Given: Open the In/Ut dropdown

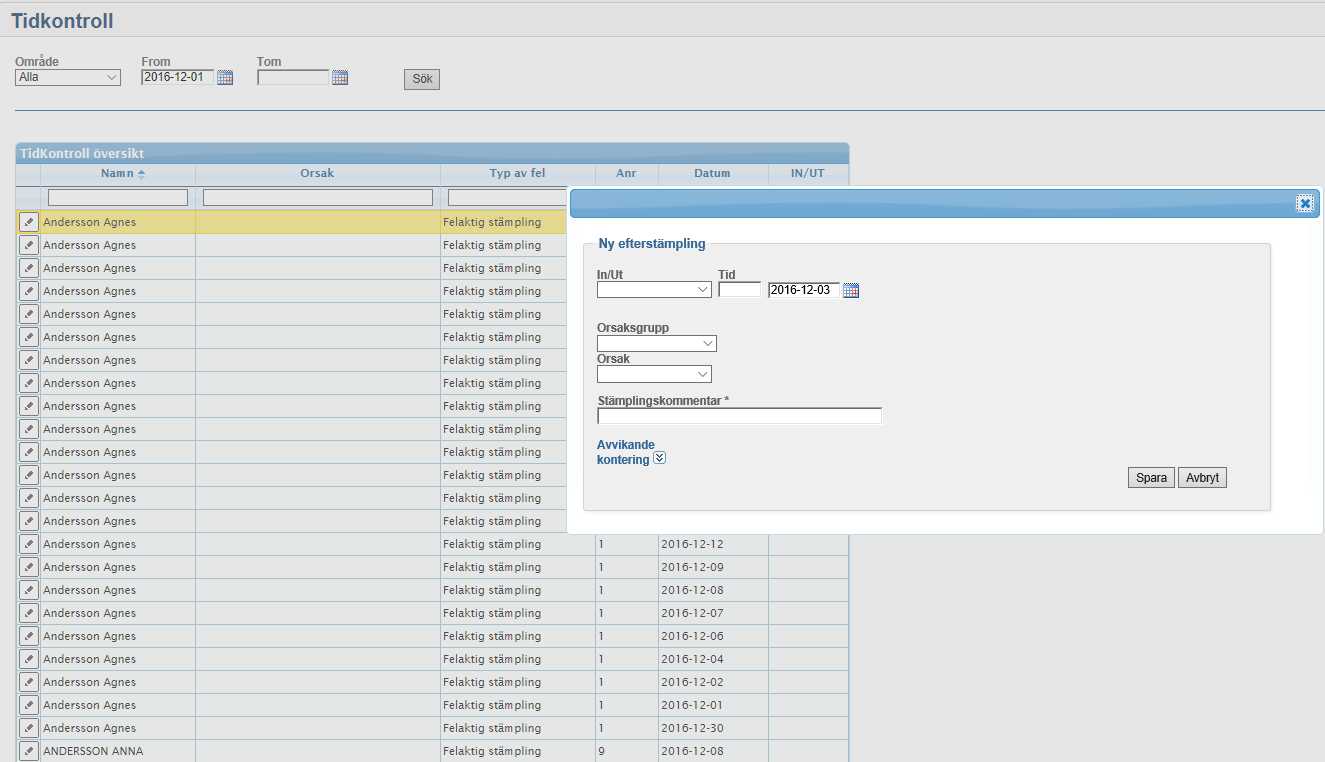Looking at the screenshot, I should point(654,290).
